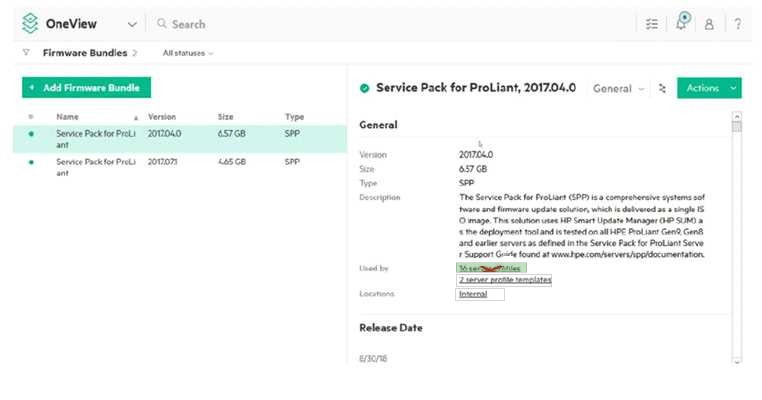
Task: Expand the OneView main menu chevron
Action: coord(132,24)
